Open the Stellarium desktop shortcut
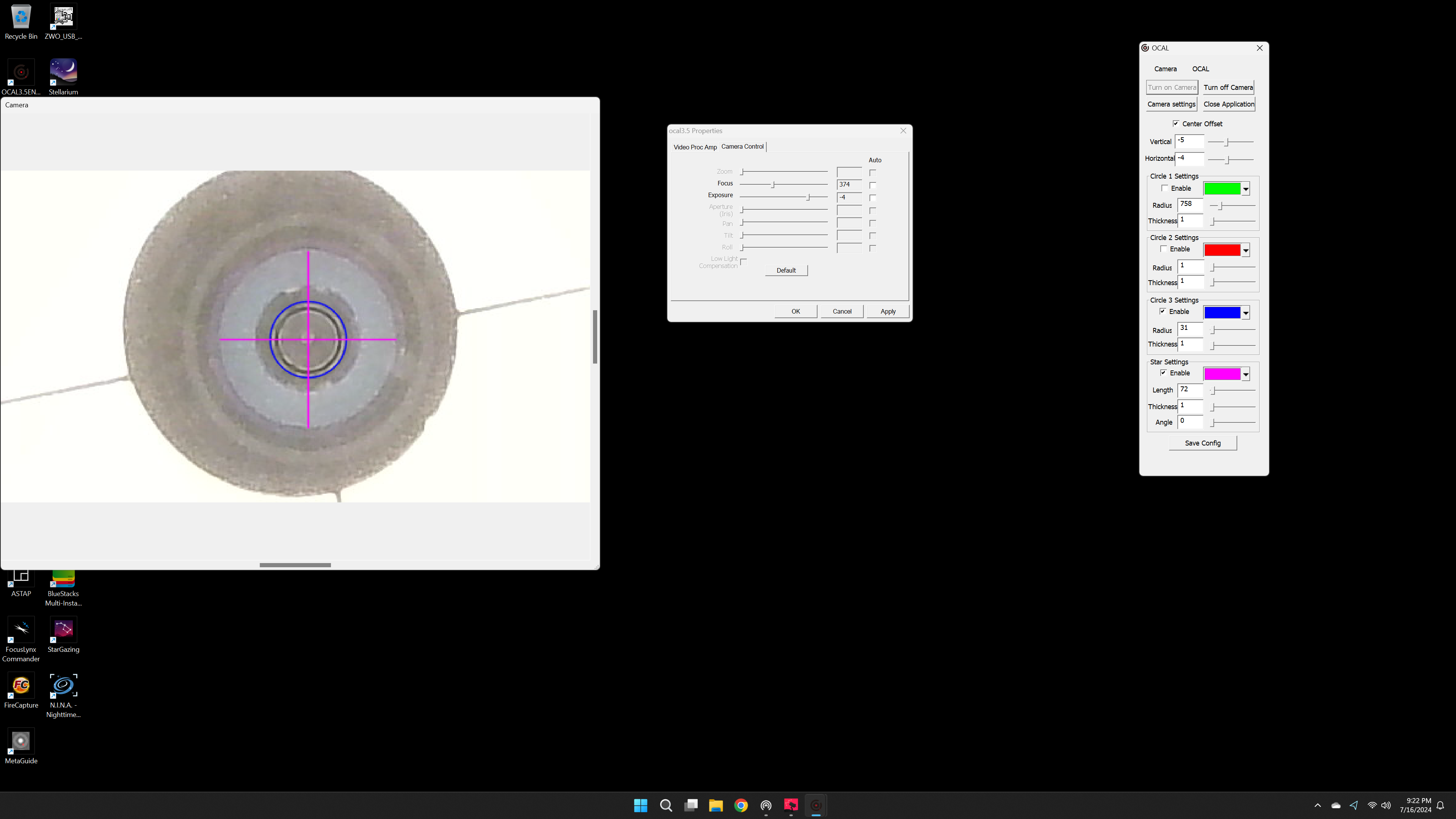The image size is (1456, 819). click(63, 76)
